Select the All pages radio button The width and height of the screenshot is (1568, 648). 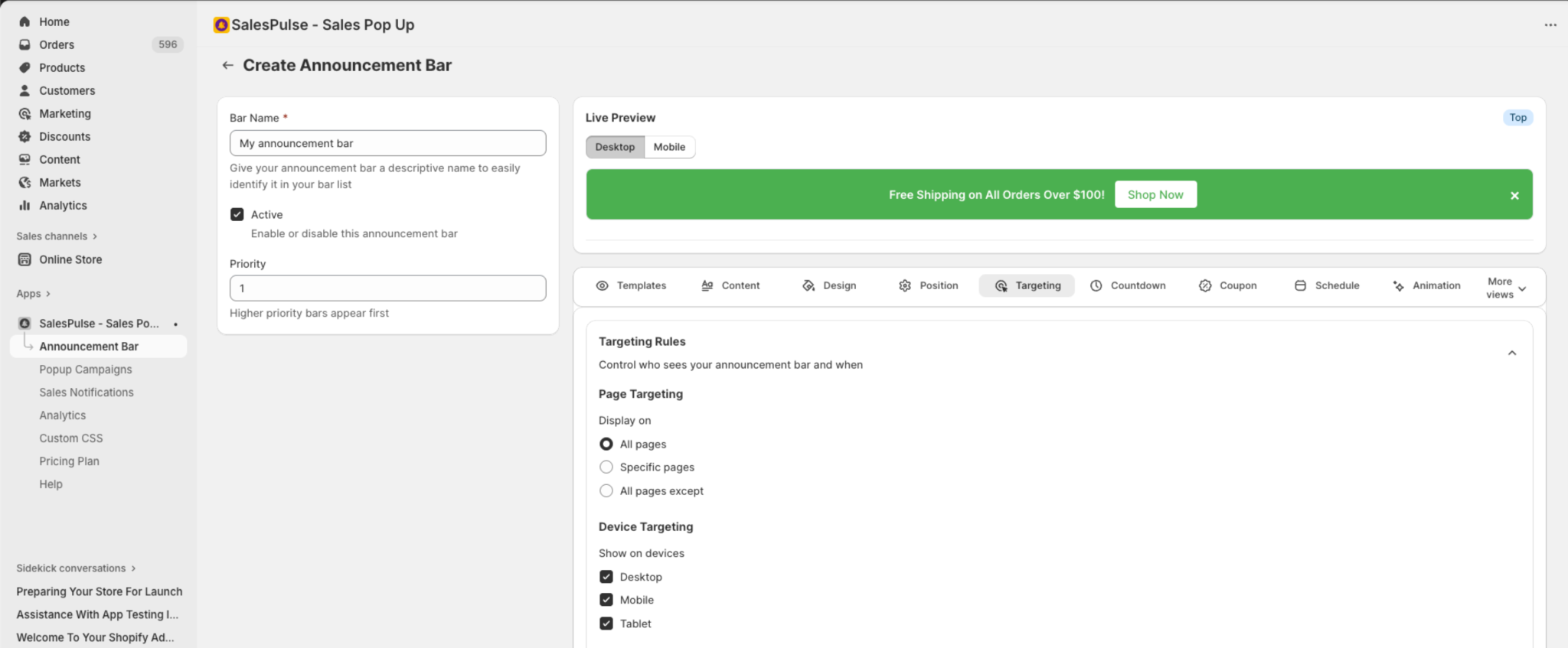606,444
